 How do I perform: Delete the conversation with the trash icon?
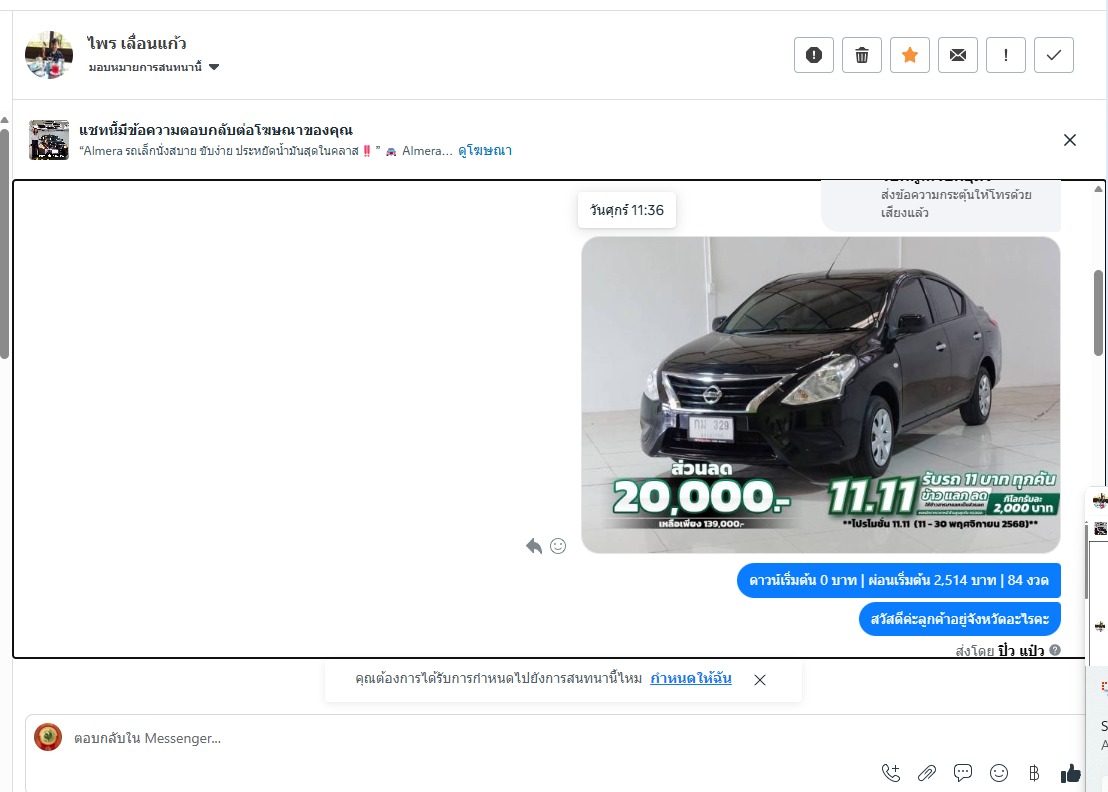click(x=861, y=55)
